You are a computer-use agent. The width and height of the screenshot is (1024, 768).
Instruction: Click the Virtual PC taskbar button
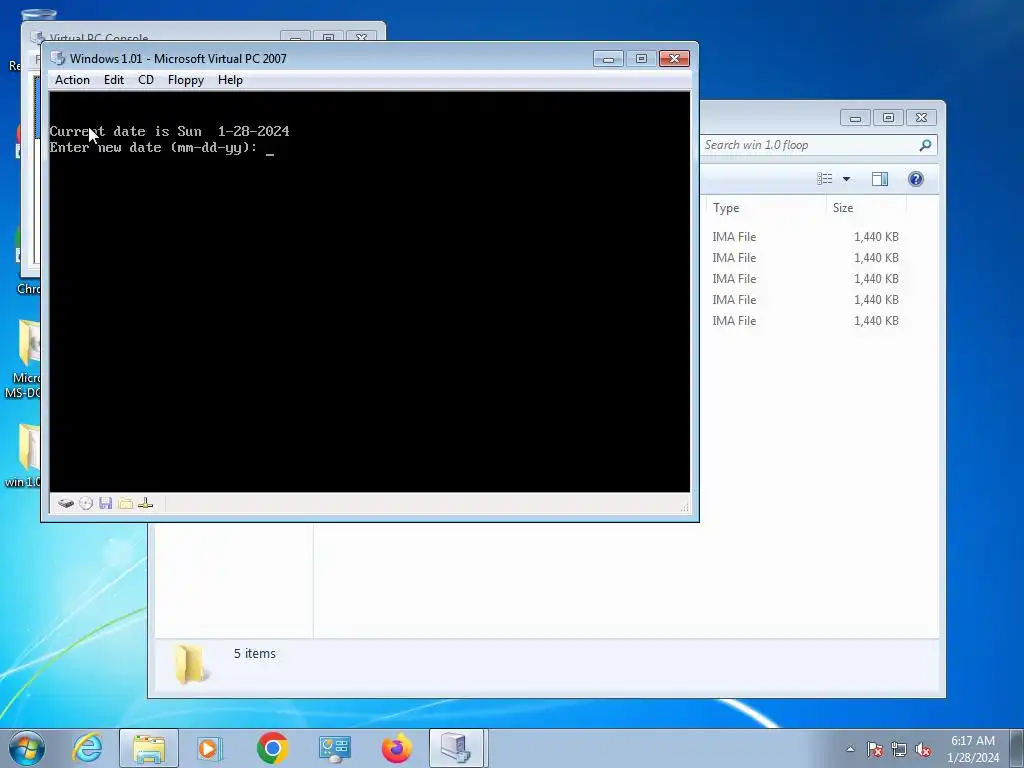click(456, 748)
